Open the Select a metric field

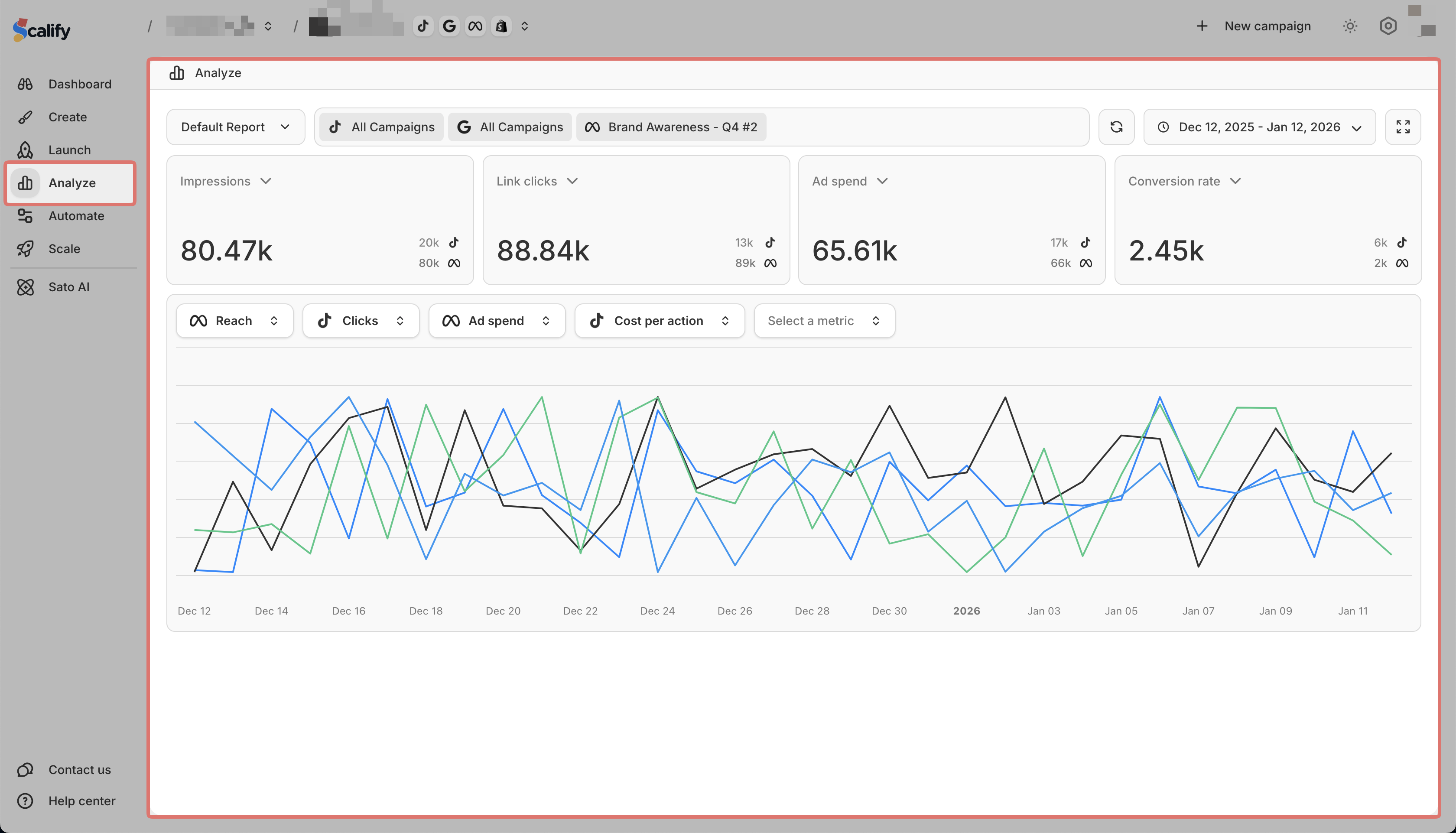tap(823, 320)
